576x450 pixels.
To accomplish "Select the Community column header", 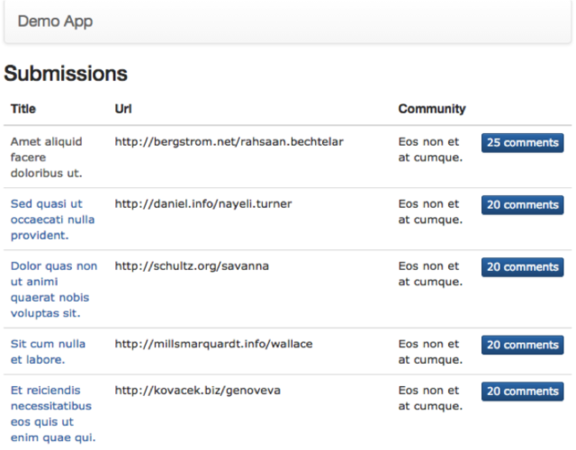I will pyautogui.click(x=432, y=109).
